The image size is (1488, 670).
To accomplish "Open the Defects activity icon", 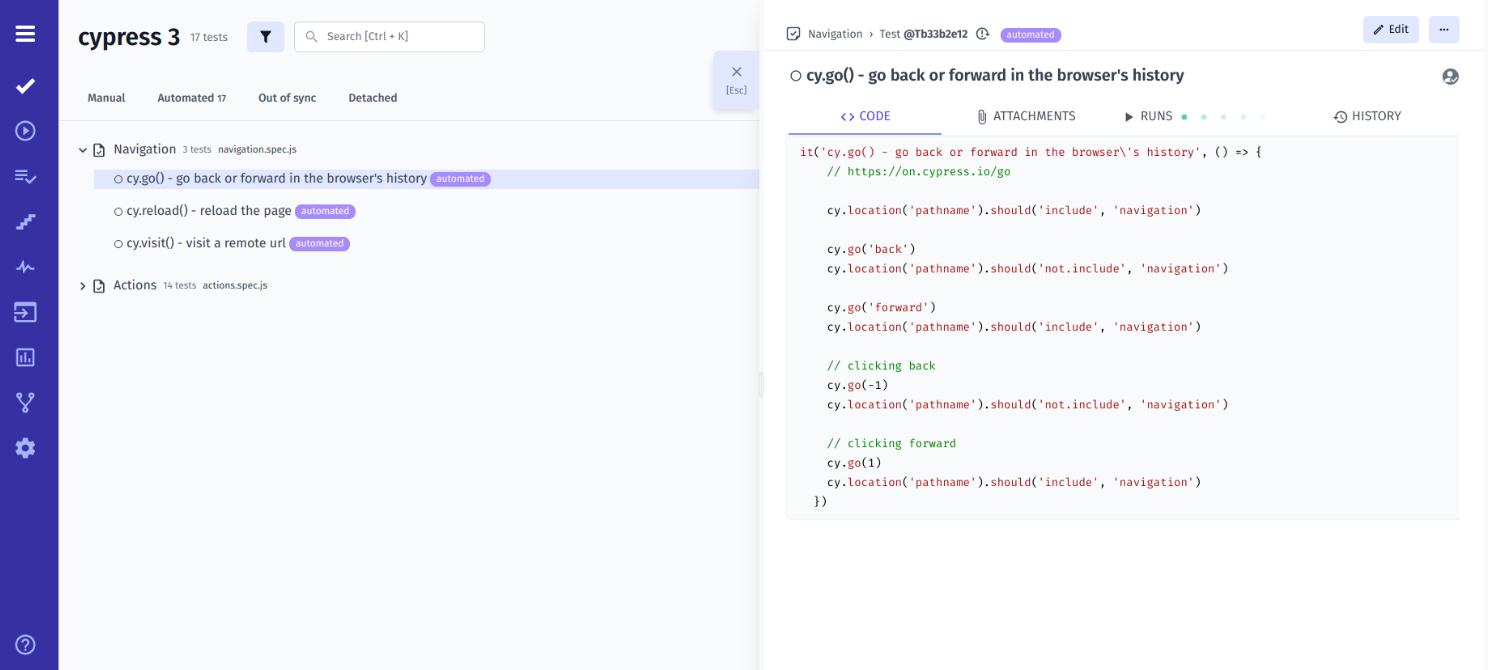I will 25,266.
